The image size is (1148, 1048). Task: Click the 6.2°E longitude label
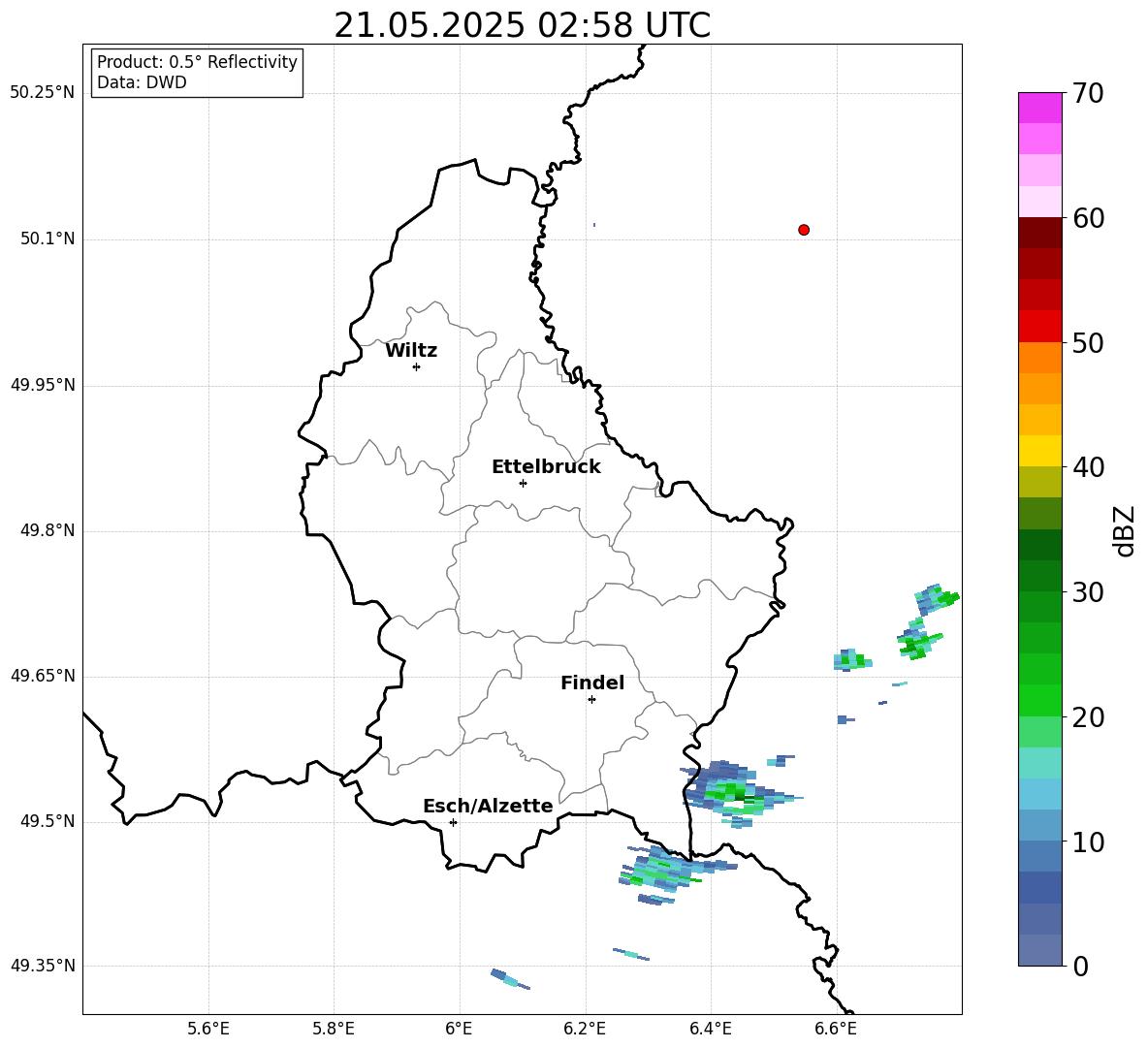tap(585, 1030)
